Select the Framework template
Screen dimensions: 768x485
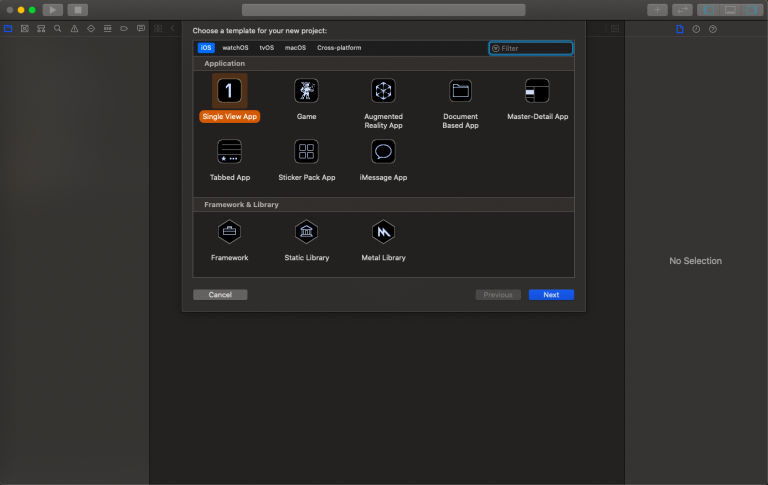point(229,241)
